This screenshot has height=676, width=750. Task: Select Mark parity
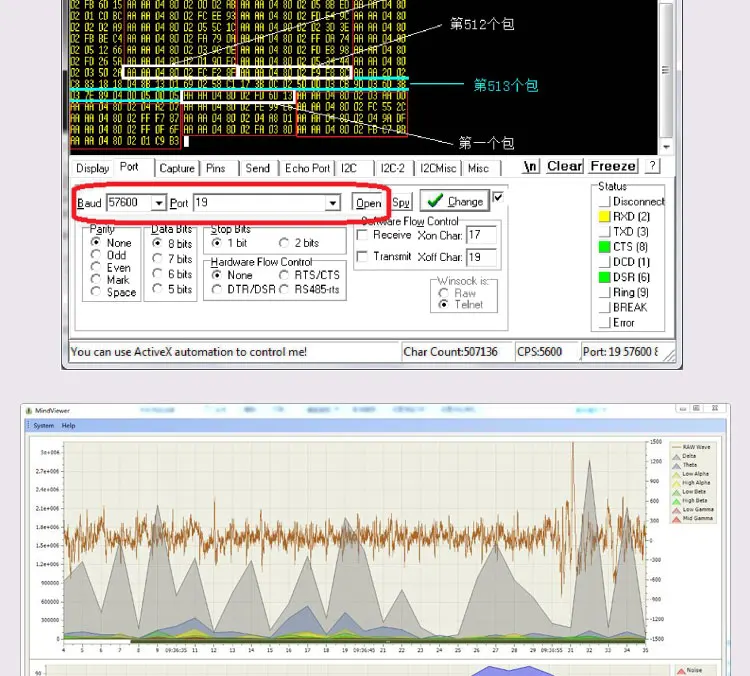coord(110,279)
